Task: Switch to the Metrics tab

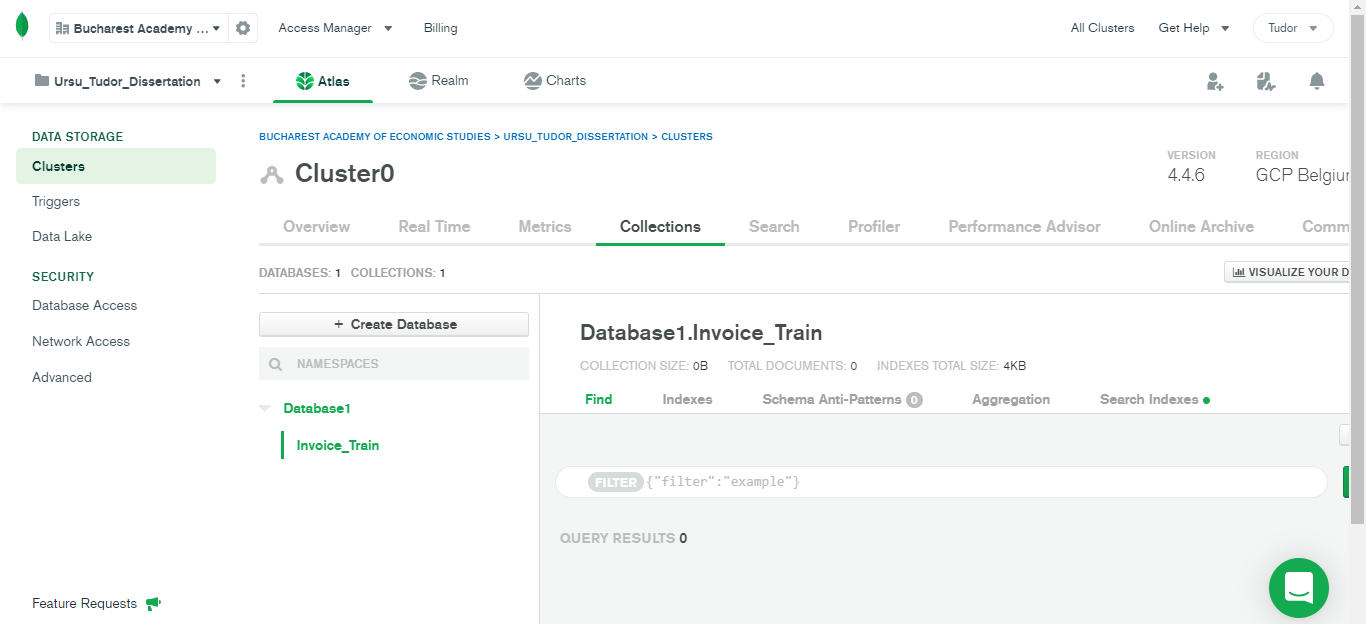Action: pos(545,227)
